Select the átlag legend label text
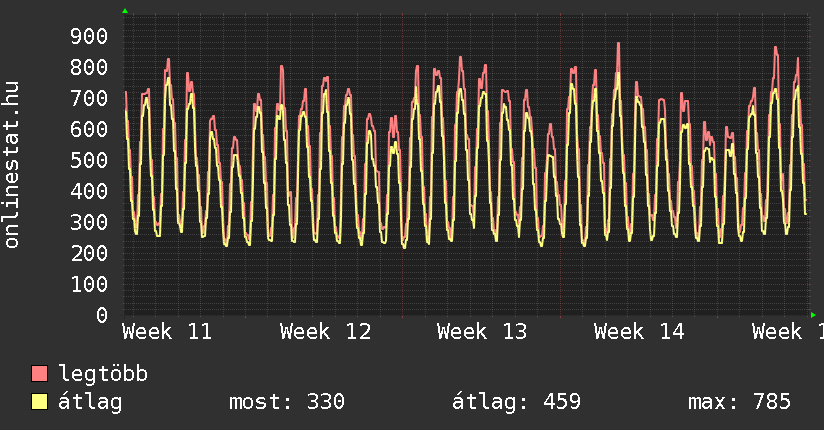 point(90,402)
